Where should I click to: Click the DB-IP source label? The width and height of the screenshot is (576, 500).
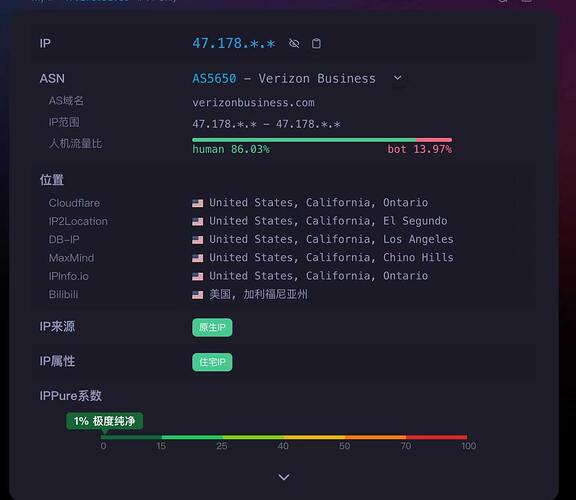click(64, 240)
